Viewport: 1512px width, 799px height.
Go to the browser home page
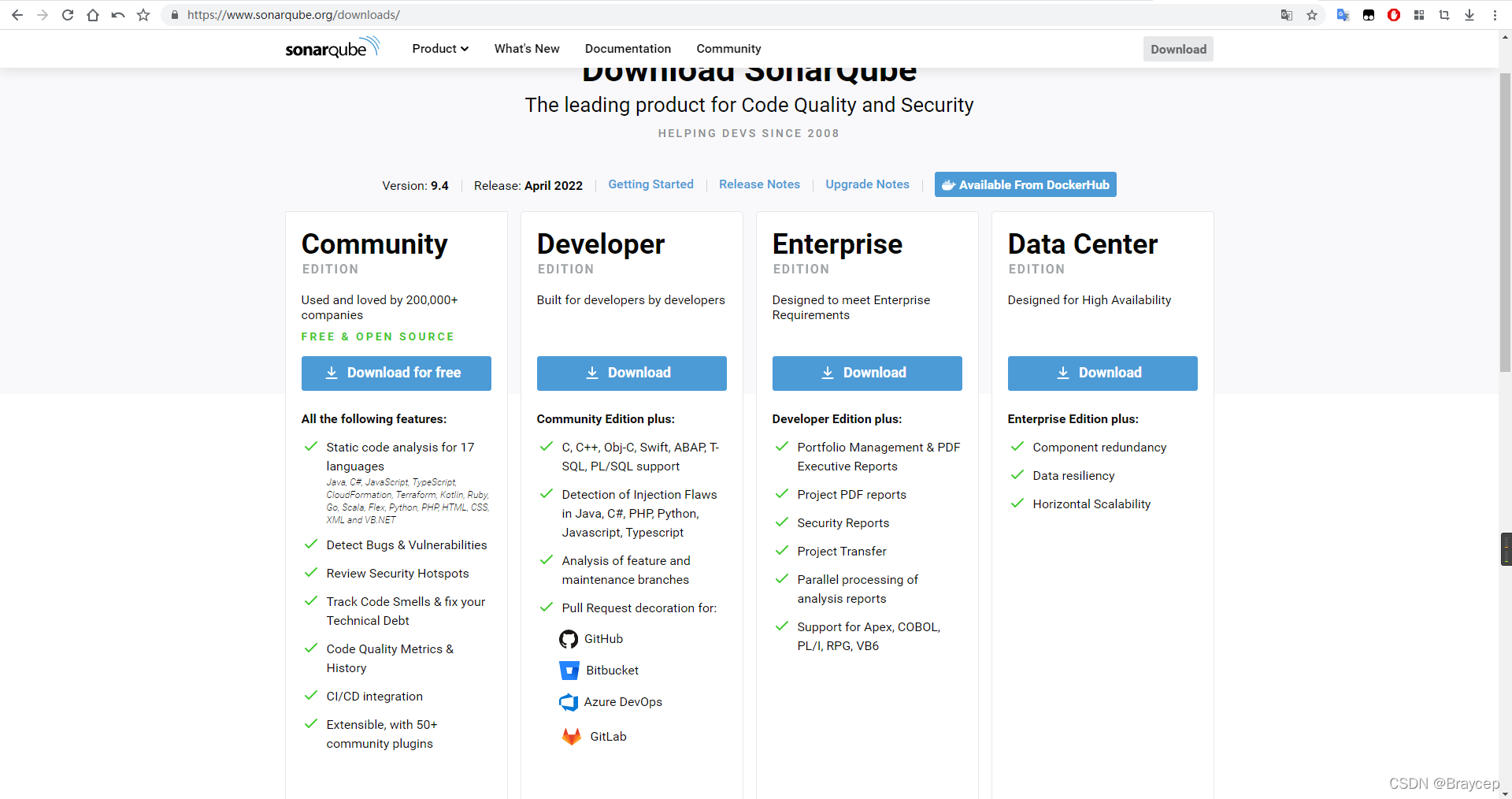(93, 15)
